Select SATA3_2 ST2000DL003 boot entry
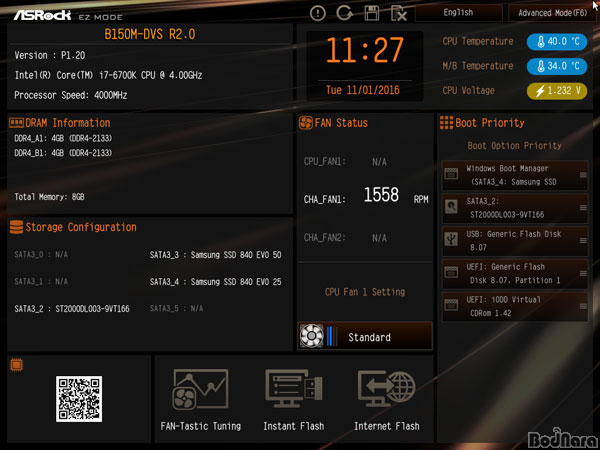Image resolution: width=600 pixels, height=450 pixels. 515,208
